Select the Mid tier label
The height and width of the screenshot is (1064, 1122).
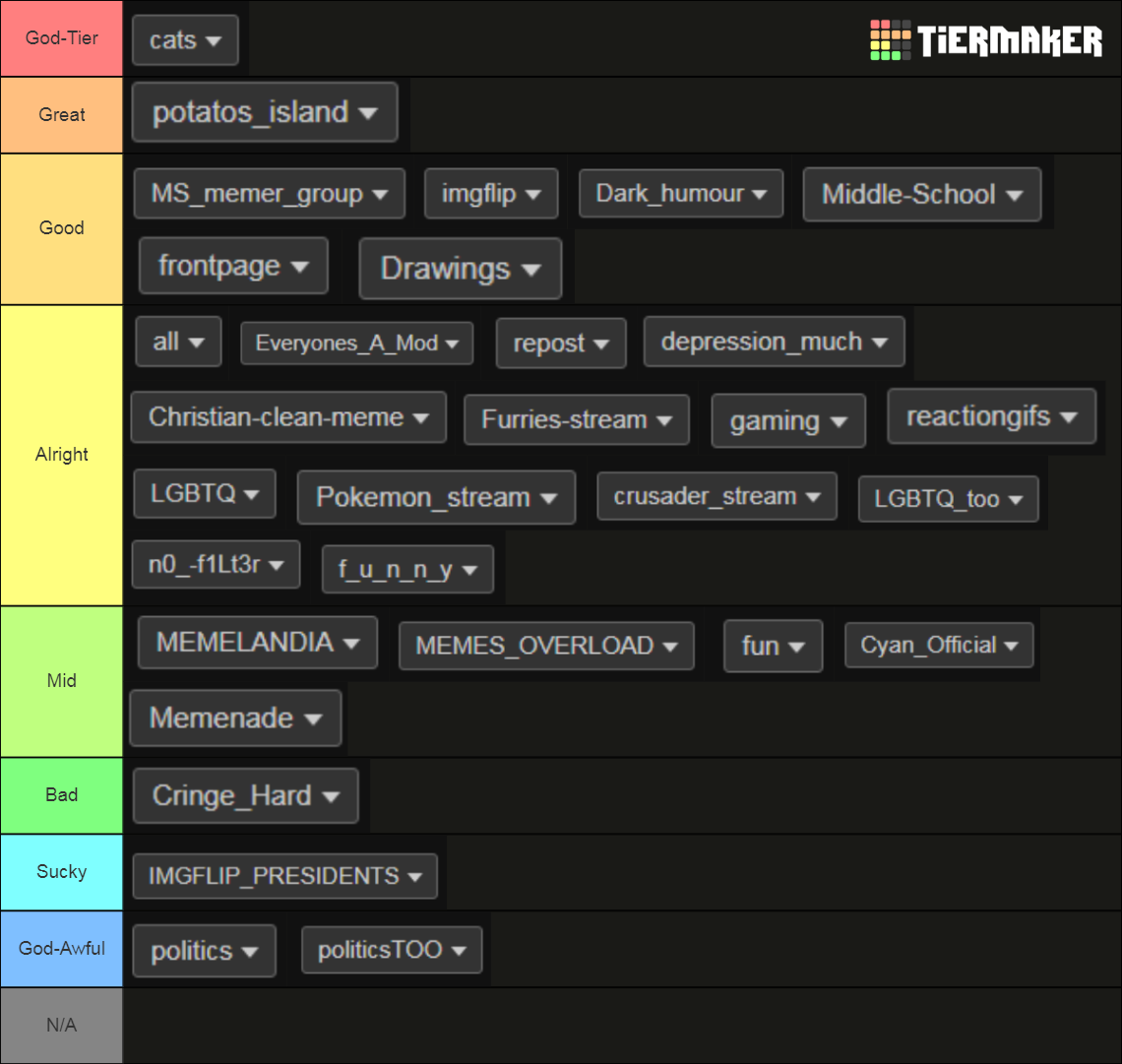click(62, 680)
